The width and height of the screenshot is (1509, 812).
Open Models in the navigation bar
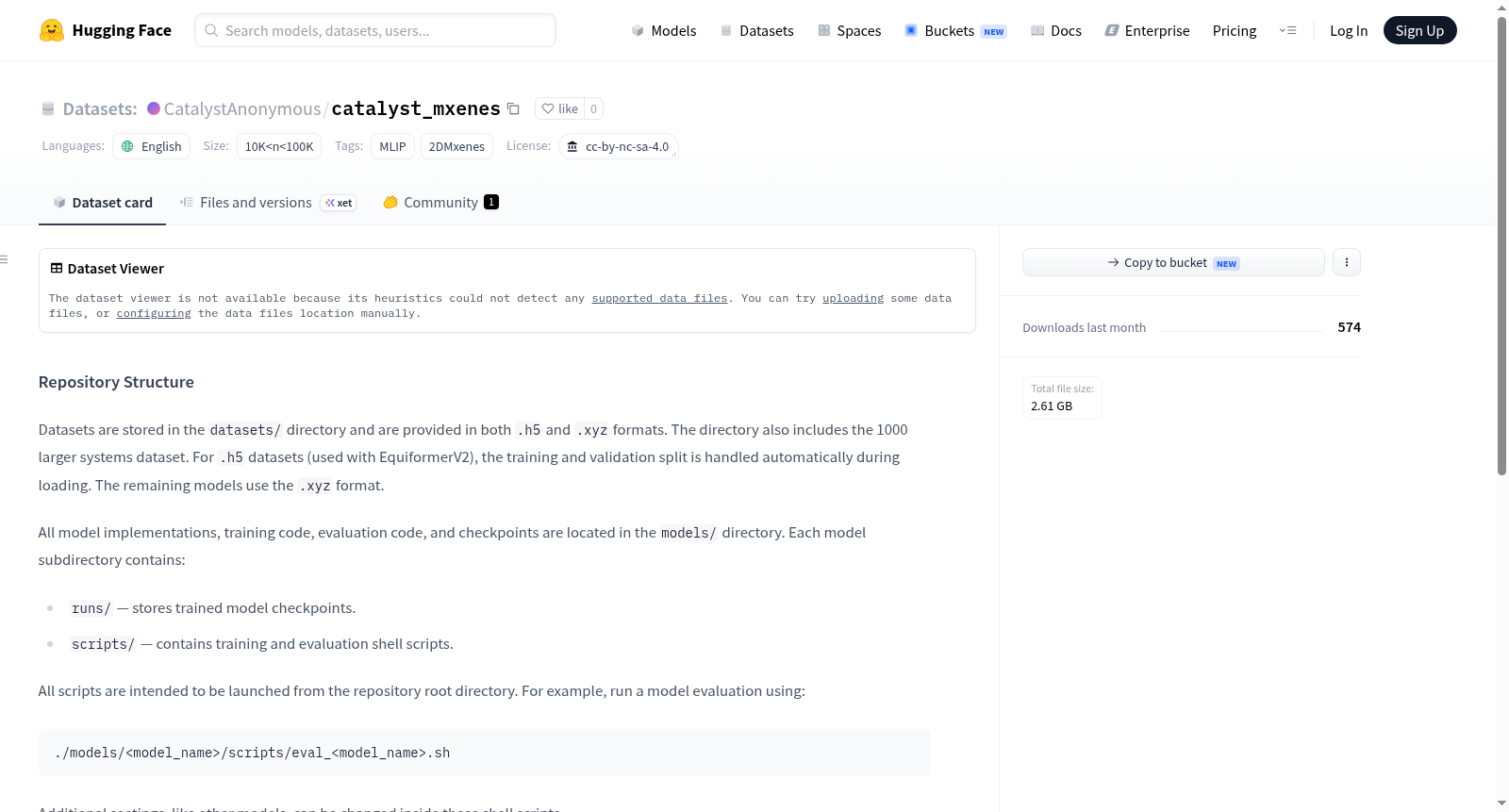click(x=664, y=31)
